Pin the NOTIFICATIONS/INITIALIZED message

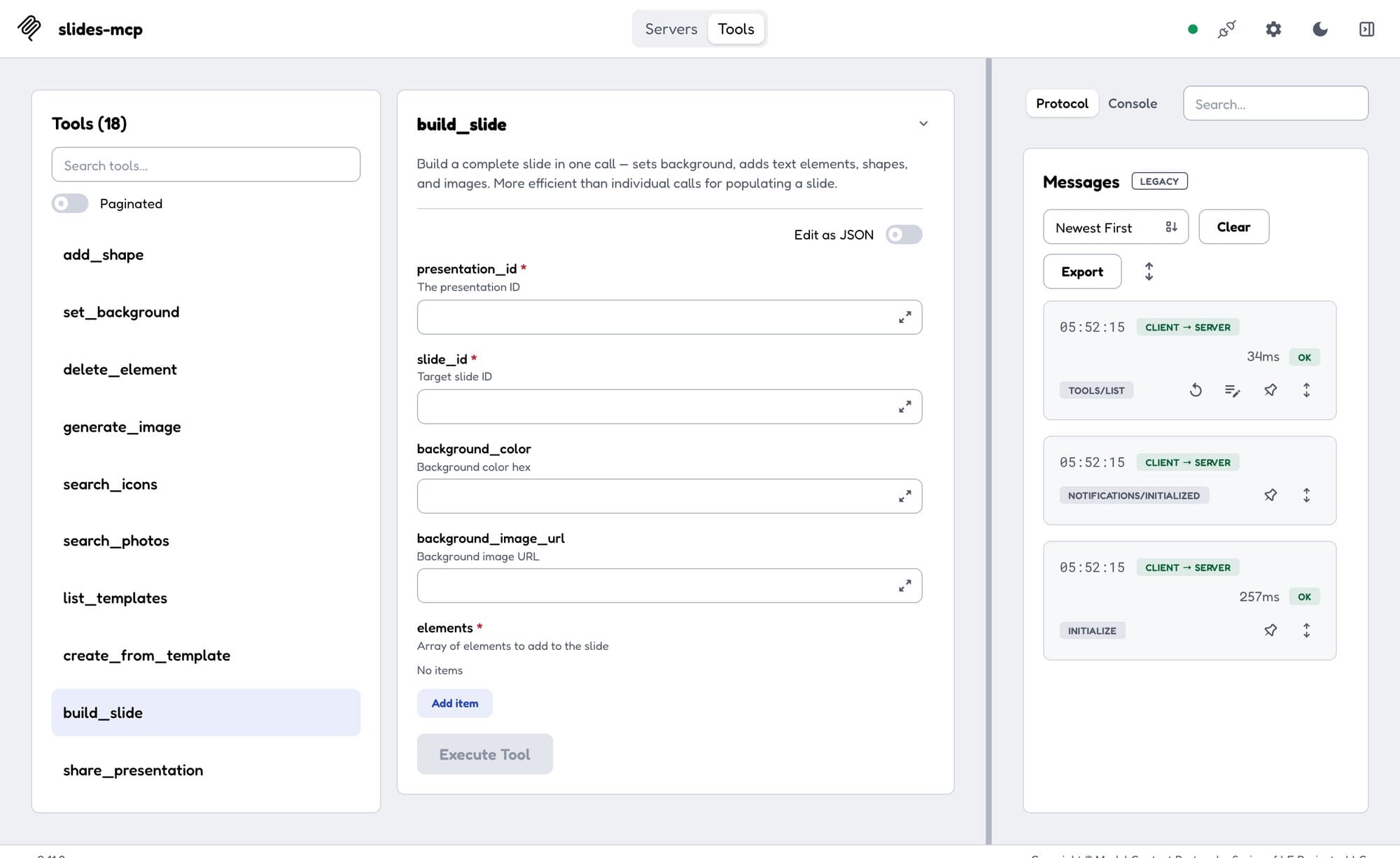click(1270, 495)
